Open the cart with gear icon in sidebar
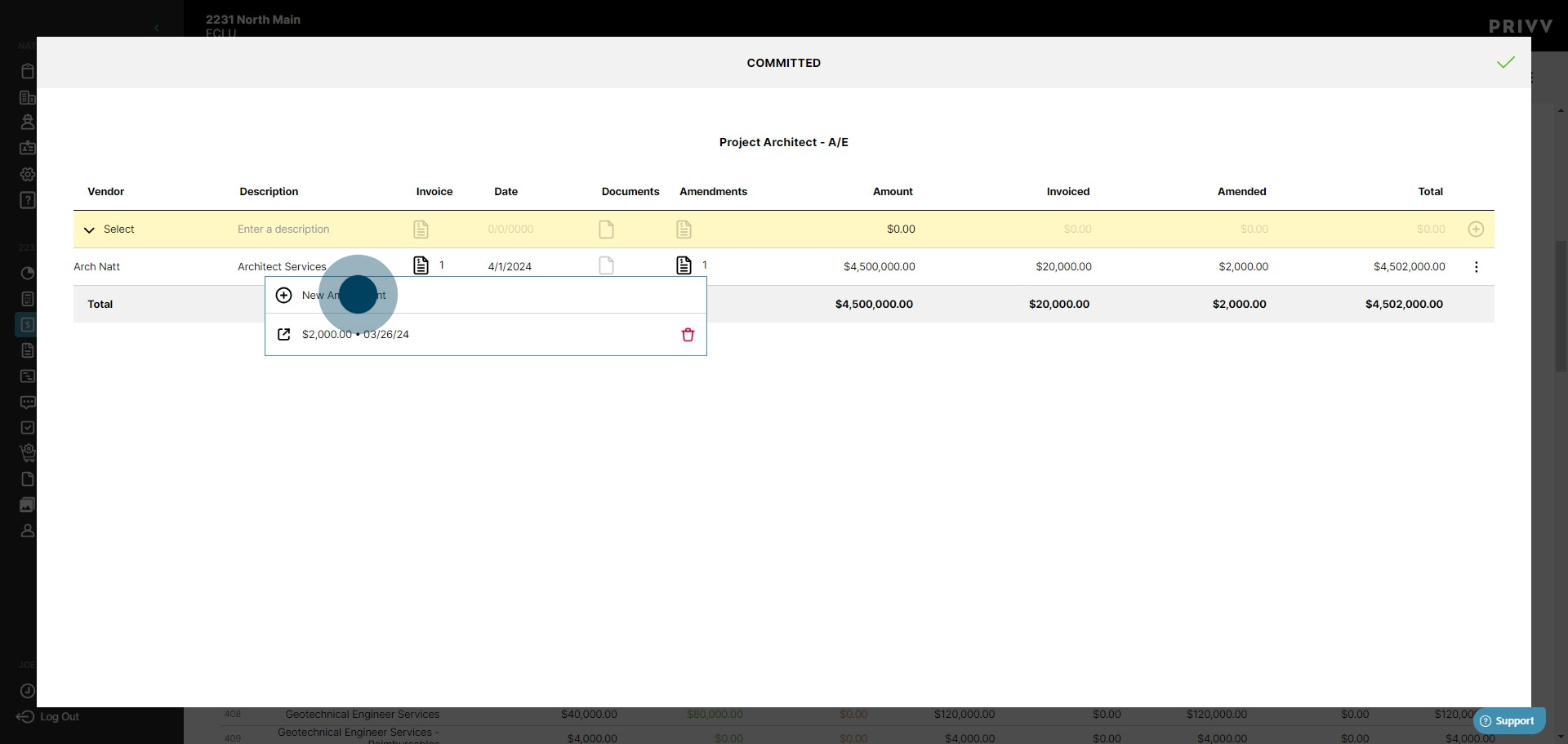This screenshot has width=1568, height=744. [x=27, y=452]
